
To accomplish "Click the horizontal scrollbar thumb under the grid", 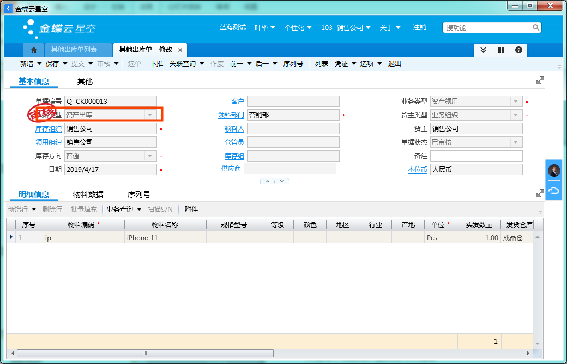I will 145,353.
